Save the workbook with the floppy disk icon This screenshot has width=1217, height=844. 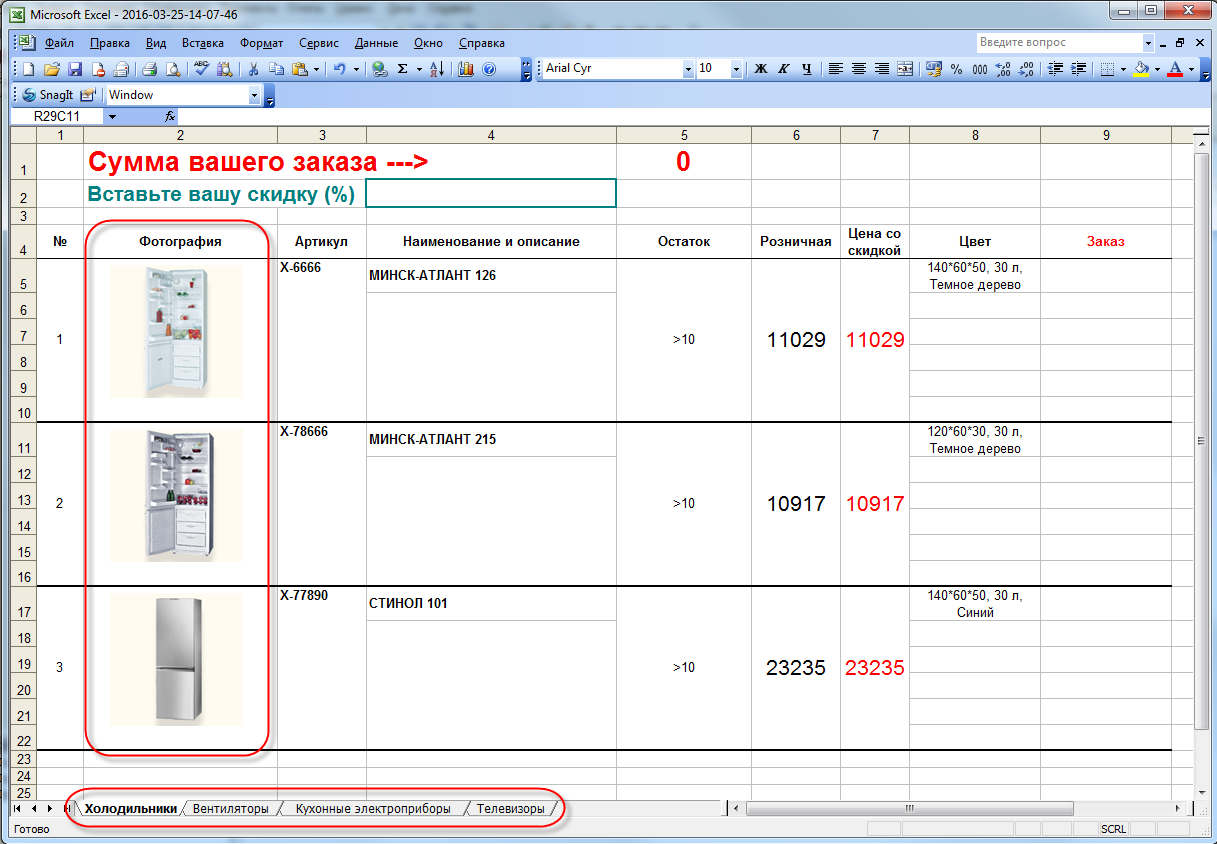coord(75,69)
